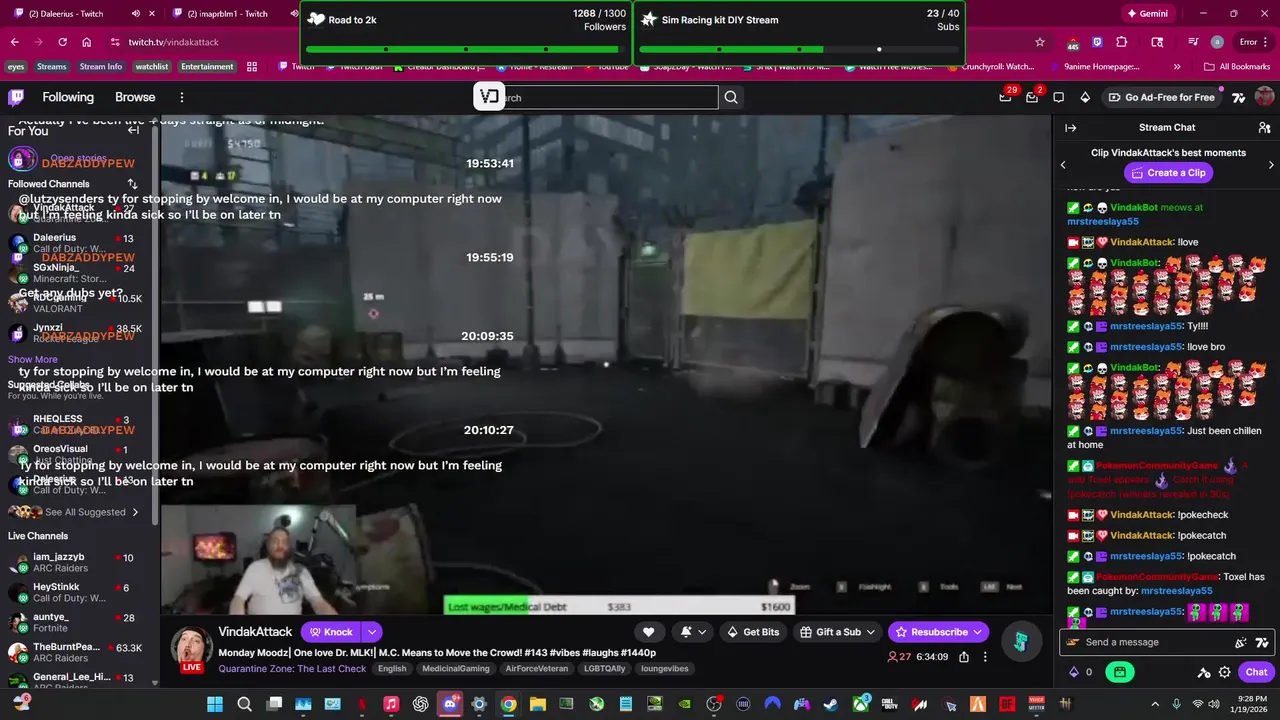Open VindakAttack streamer avatar
Image resolution: width=1280 pixels, height=720 pixels.
[190, 650]
